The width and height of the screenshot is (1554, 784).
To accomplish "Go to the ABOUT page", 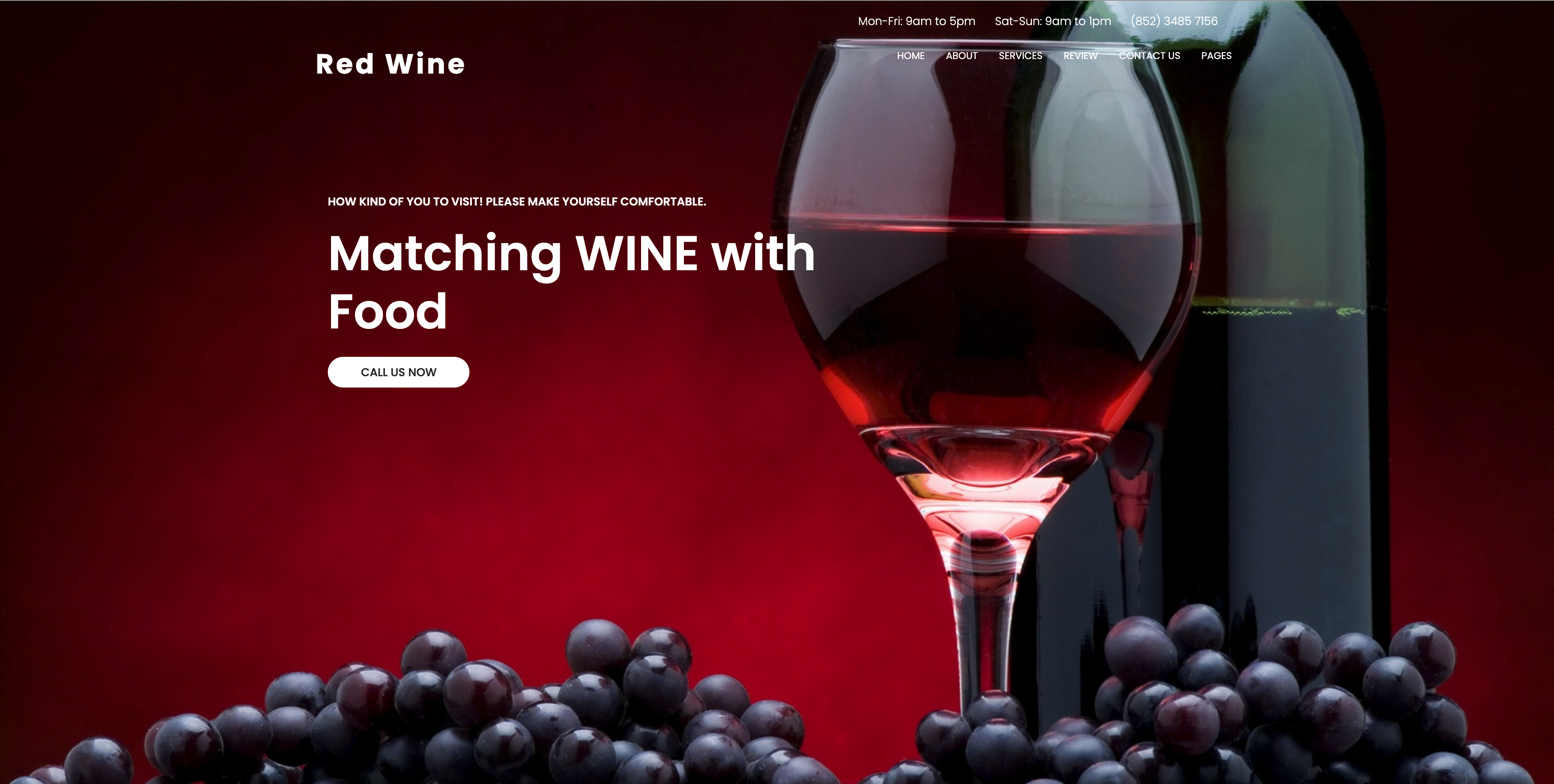I will tap(962, 55).
